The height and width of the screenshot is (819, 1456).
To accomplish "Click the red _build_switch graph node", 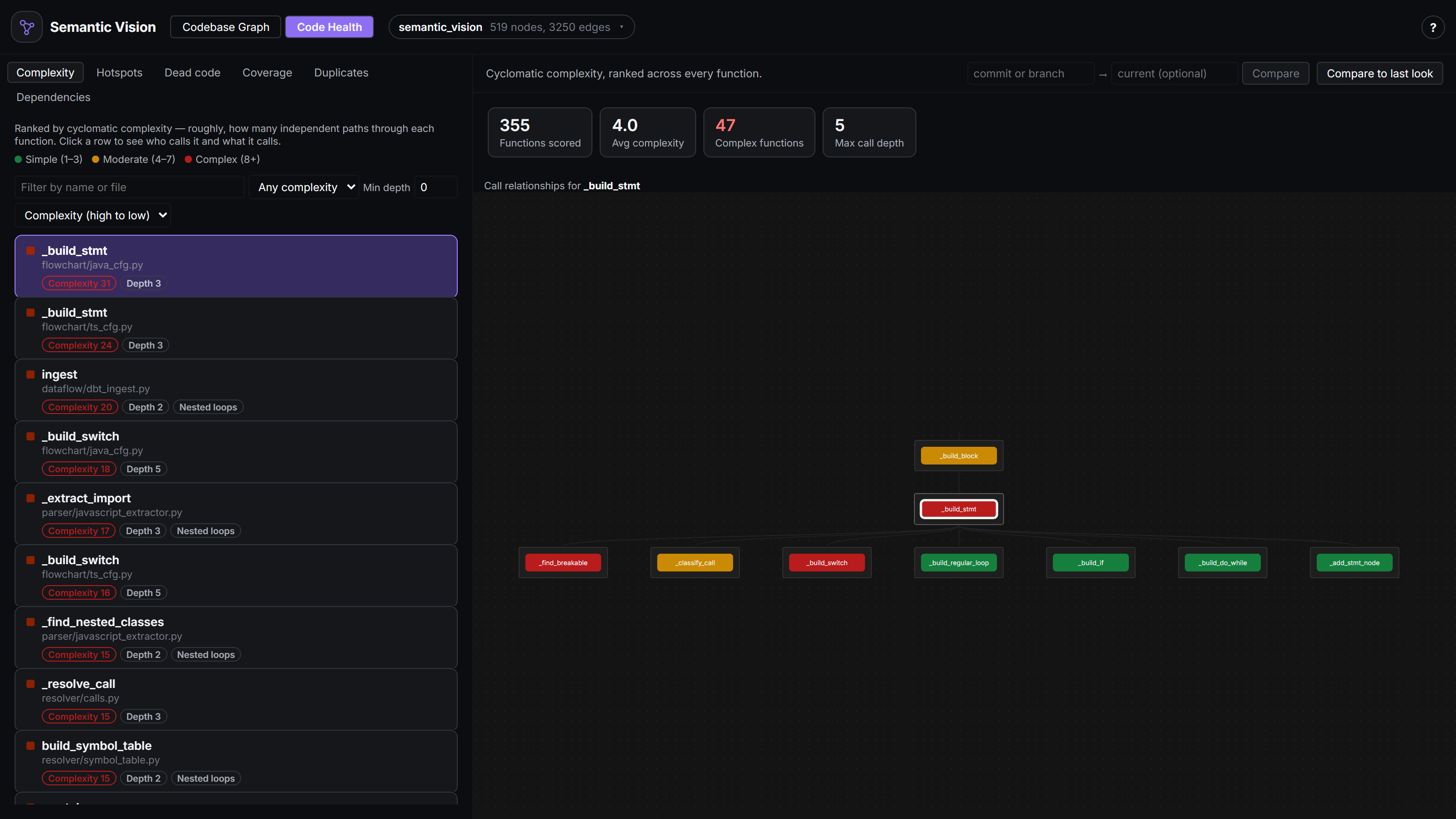I will pos(827,562).
